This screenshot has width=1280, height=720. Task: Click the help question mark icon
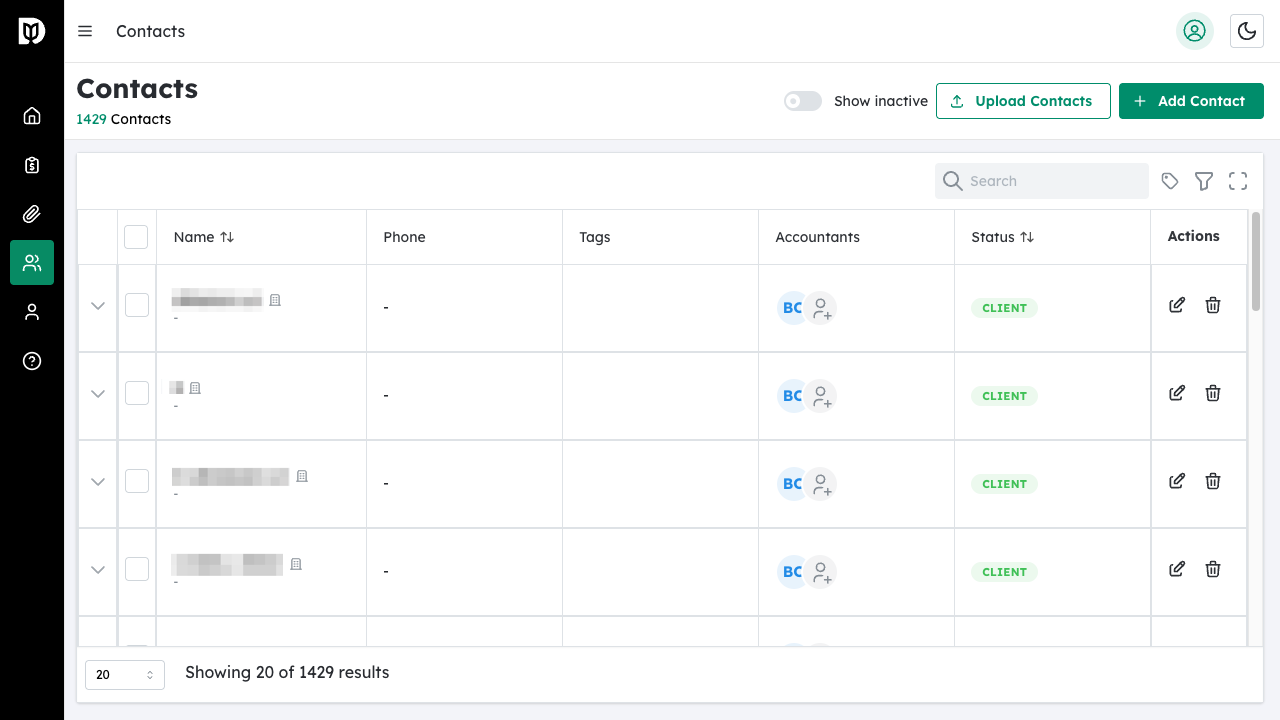[32, 361]
